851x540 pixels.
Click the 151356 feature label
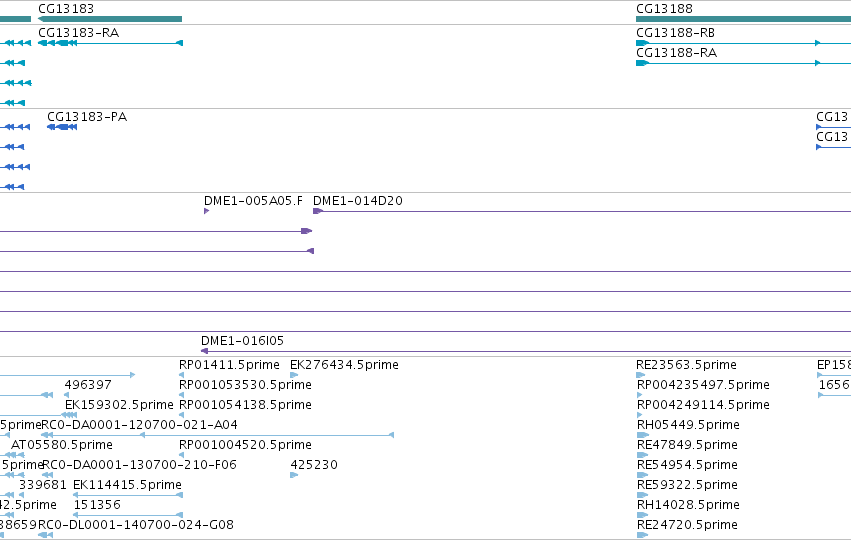tap(97, 505)
